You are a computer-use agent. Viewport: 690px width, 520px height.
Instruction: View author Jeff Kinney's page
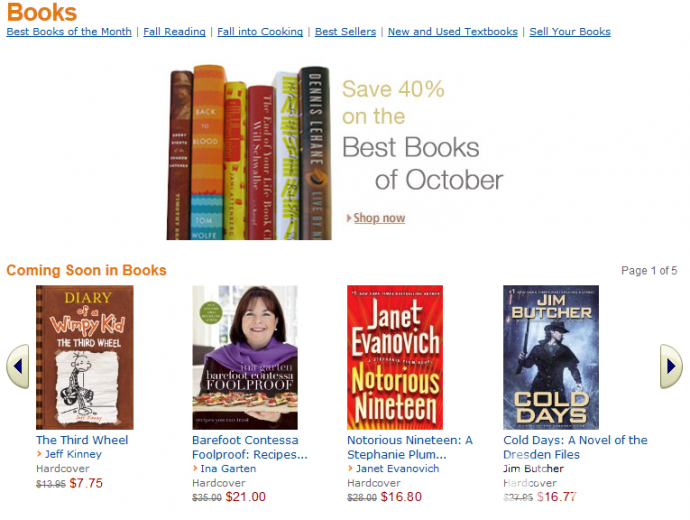[x=73, y=454]
